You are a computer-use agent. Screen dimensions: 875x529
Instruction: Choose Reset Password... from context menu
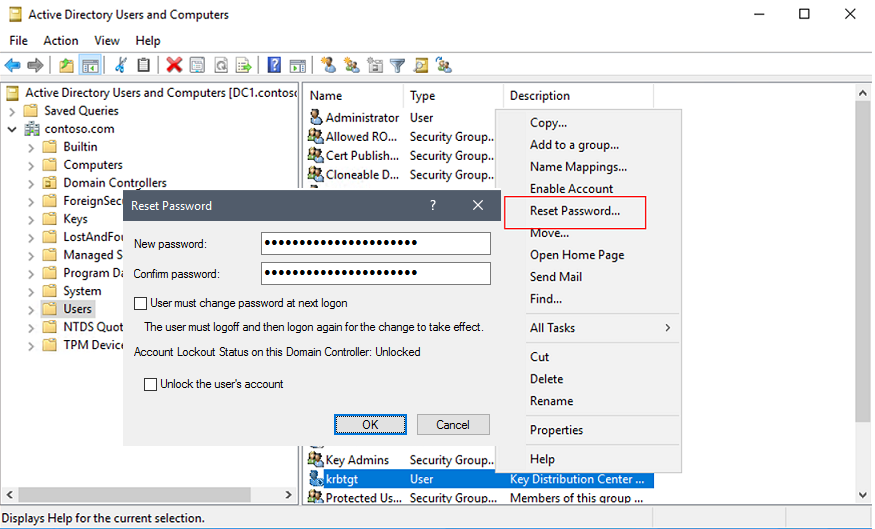click(575, 211)
